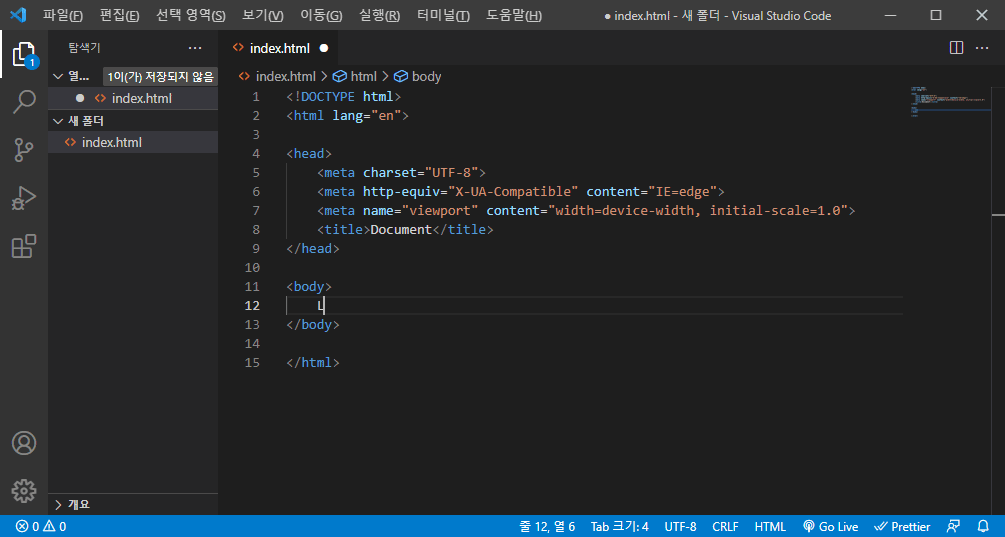
Task: Click the meta charset UTF-8 line
Action: tap(401, 172)
